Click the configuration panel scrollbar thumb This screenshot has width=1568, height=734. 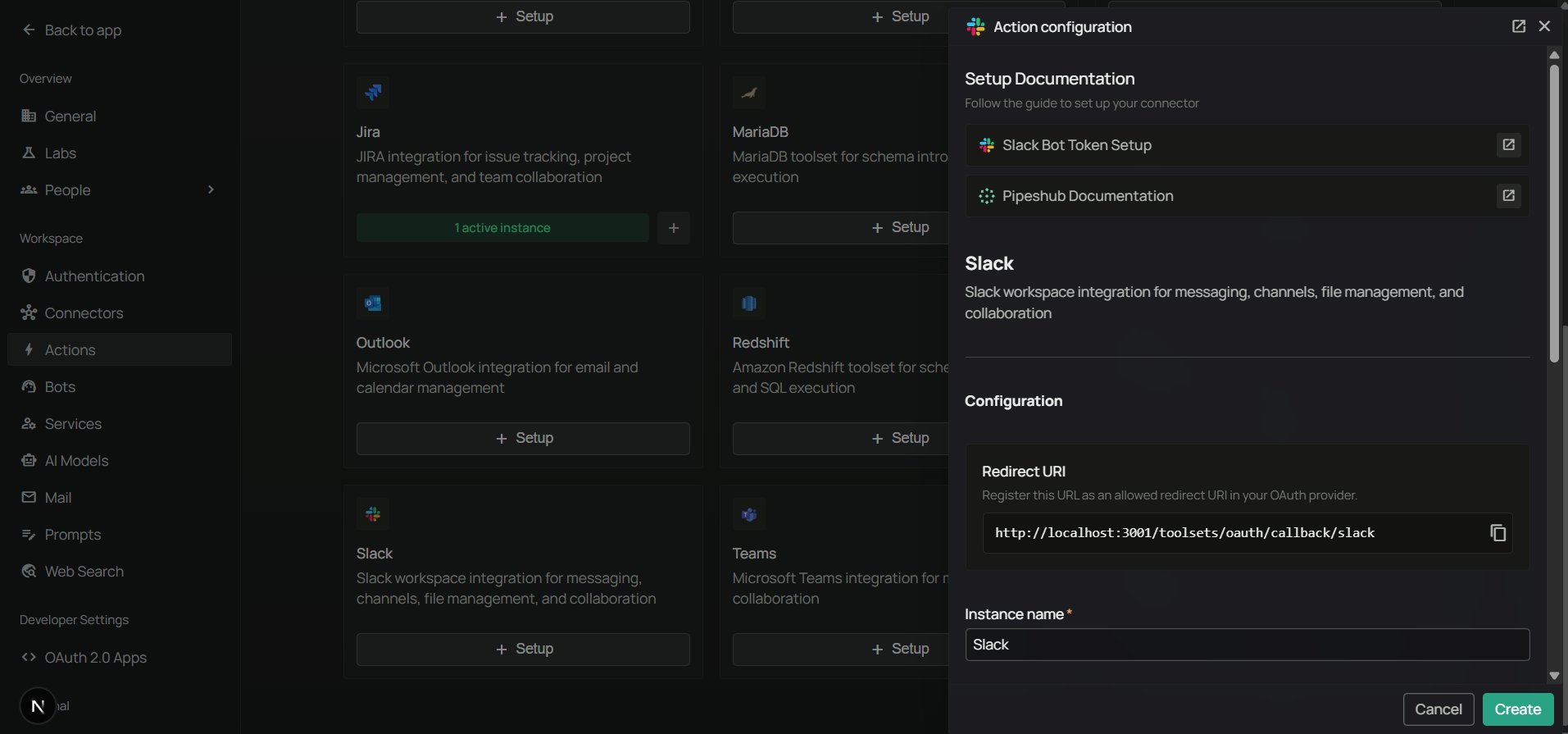[x=1554, y=213]
